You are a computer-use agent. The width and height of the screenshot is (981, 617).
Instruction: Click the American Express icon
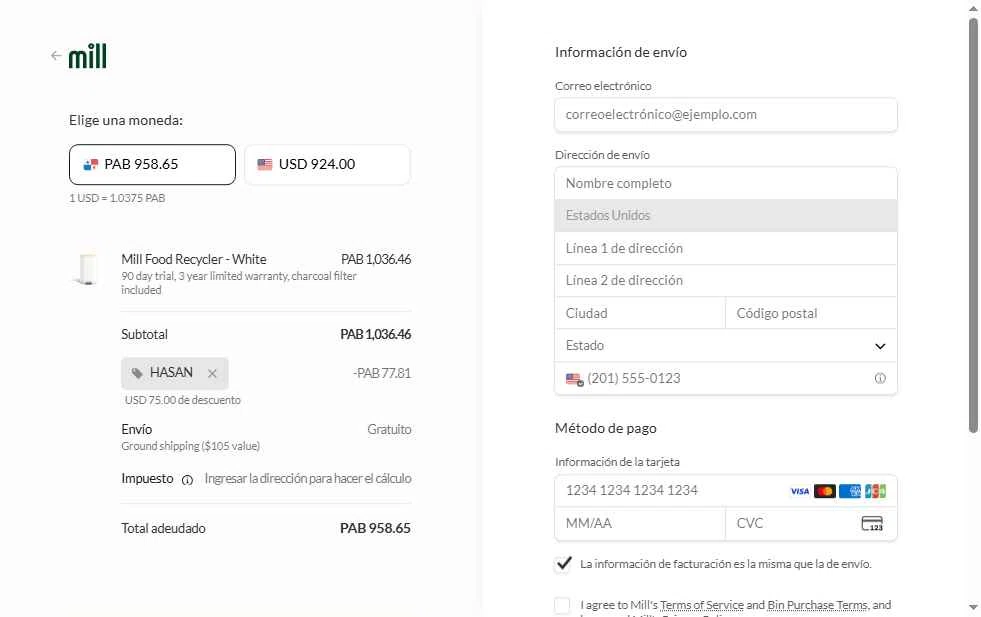click(850, 491)
